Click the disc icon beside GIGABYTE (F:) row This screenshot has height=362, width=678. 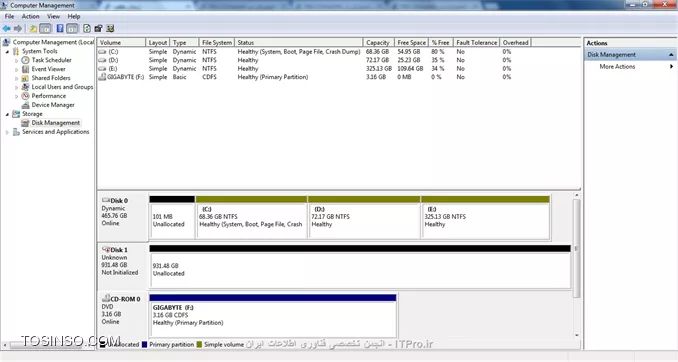(x=102, y=77)
